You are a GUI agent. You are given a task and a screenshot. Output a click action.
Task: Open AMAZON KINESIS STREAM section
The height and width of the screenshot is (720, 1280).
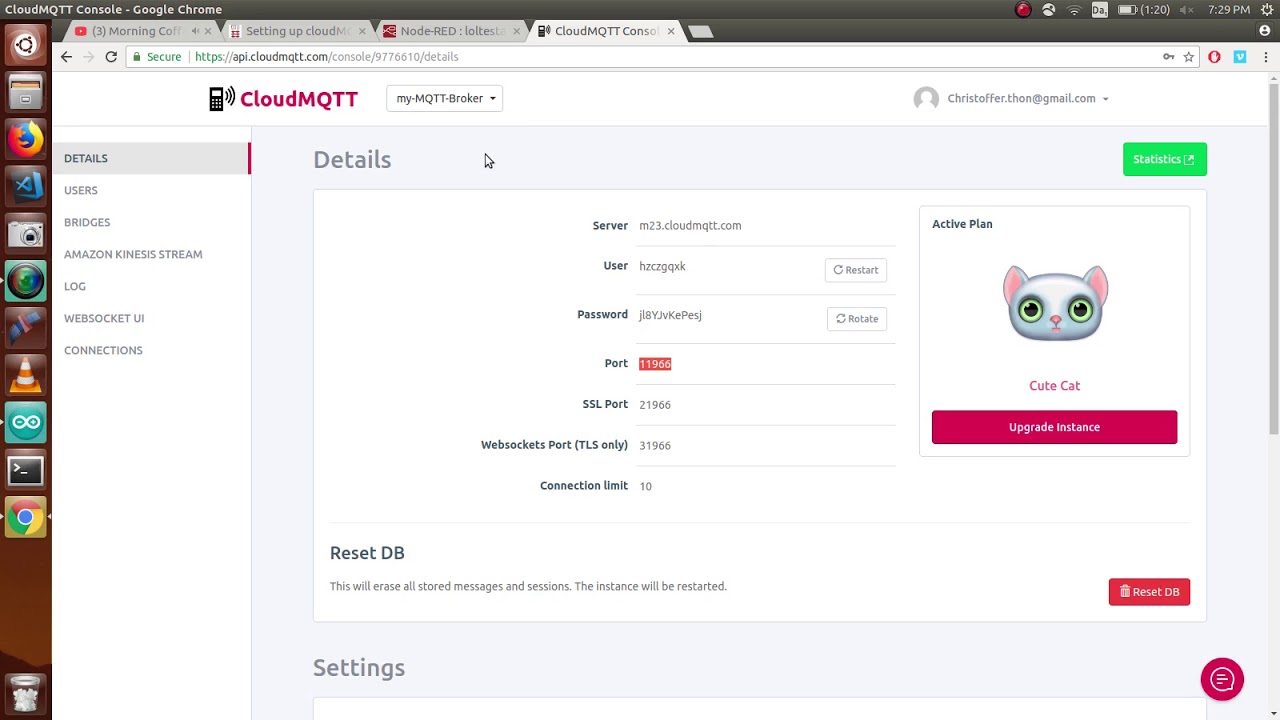pyautogui.click(x=133, y=254)
